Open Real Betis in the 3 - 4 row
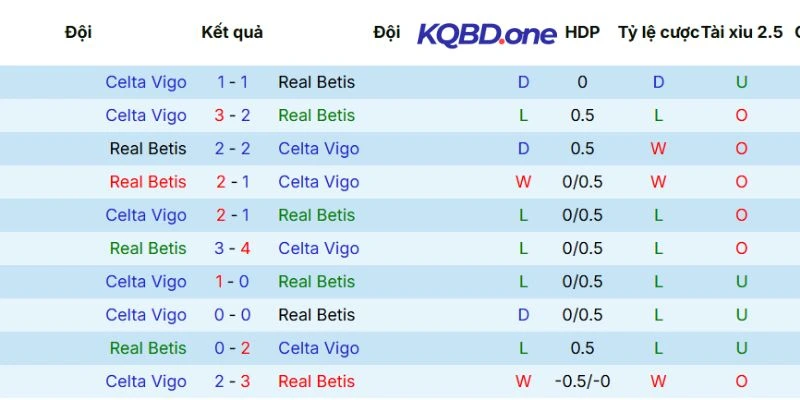 (148, 248)
